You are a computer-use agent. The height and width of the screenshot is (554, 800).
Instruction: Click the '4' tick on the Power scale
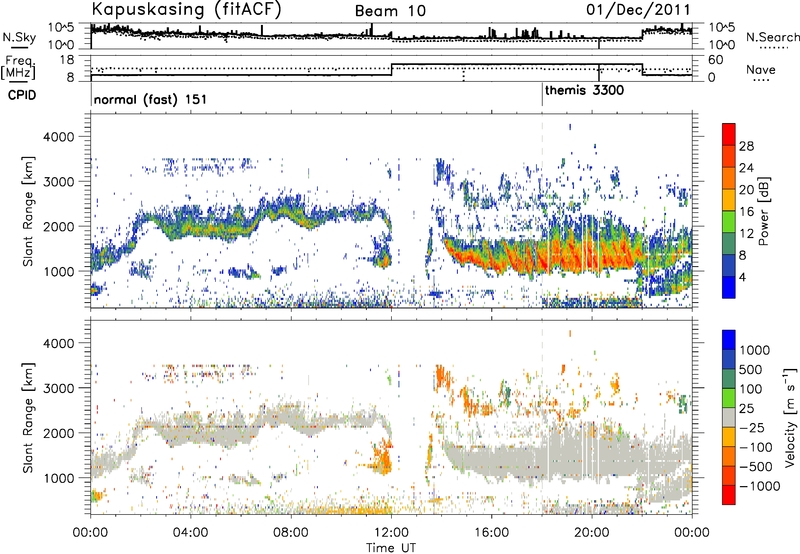(743, 277)
